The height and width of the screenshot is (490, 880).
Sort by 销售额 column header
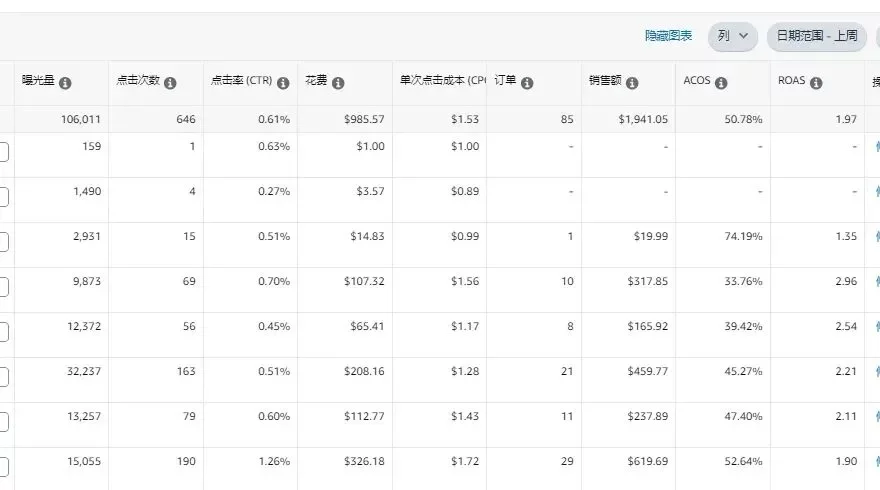point(605,80)
